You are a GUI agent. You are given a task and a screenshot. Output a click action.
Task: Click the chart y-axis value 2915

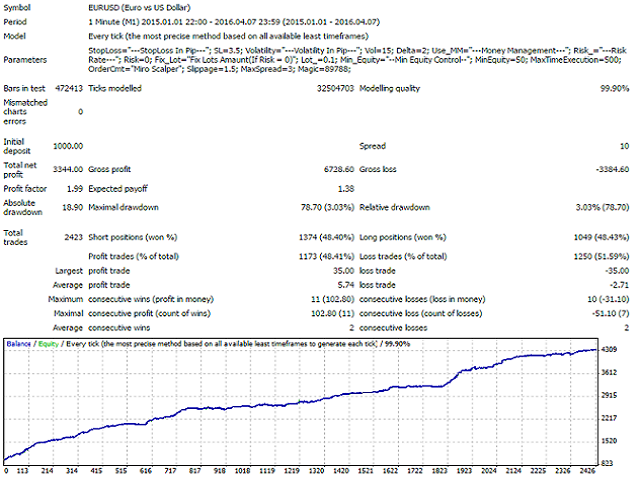609,396
